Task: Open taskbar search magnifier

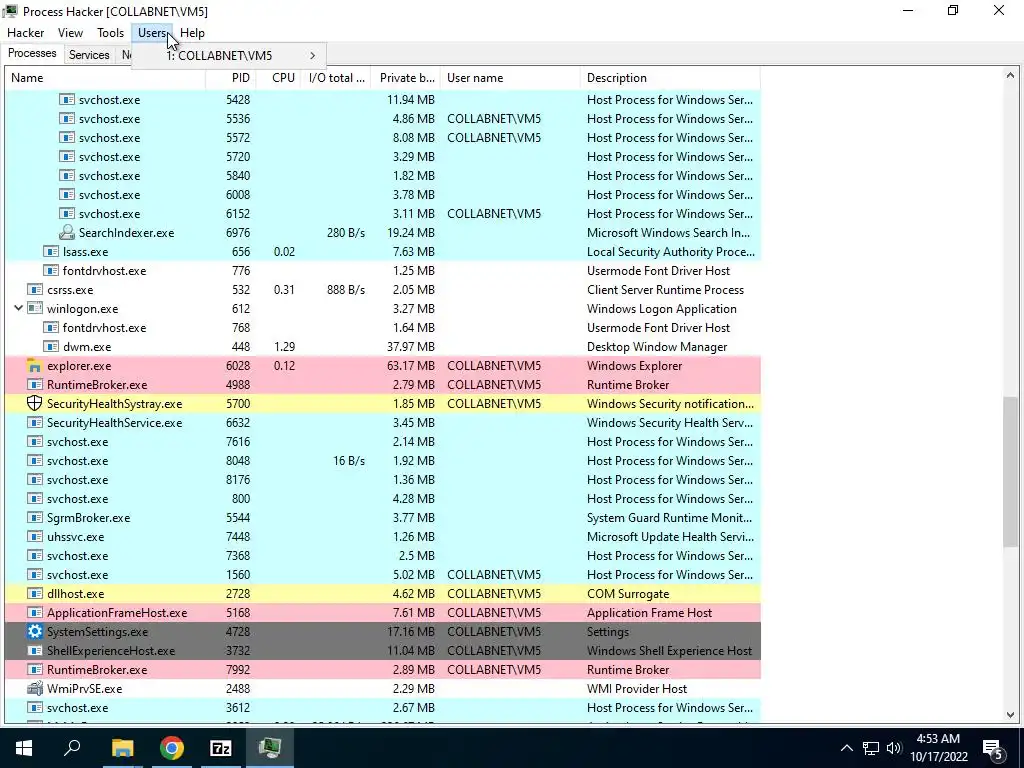Action: click(72, 748)
